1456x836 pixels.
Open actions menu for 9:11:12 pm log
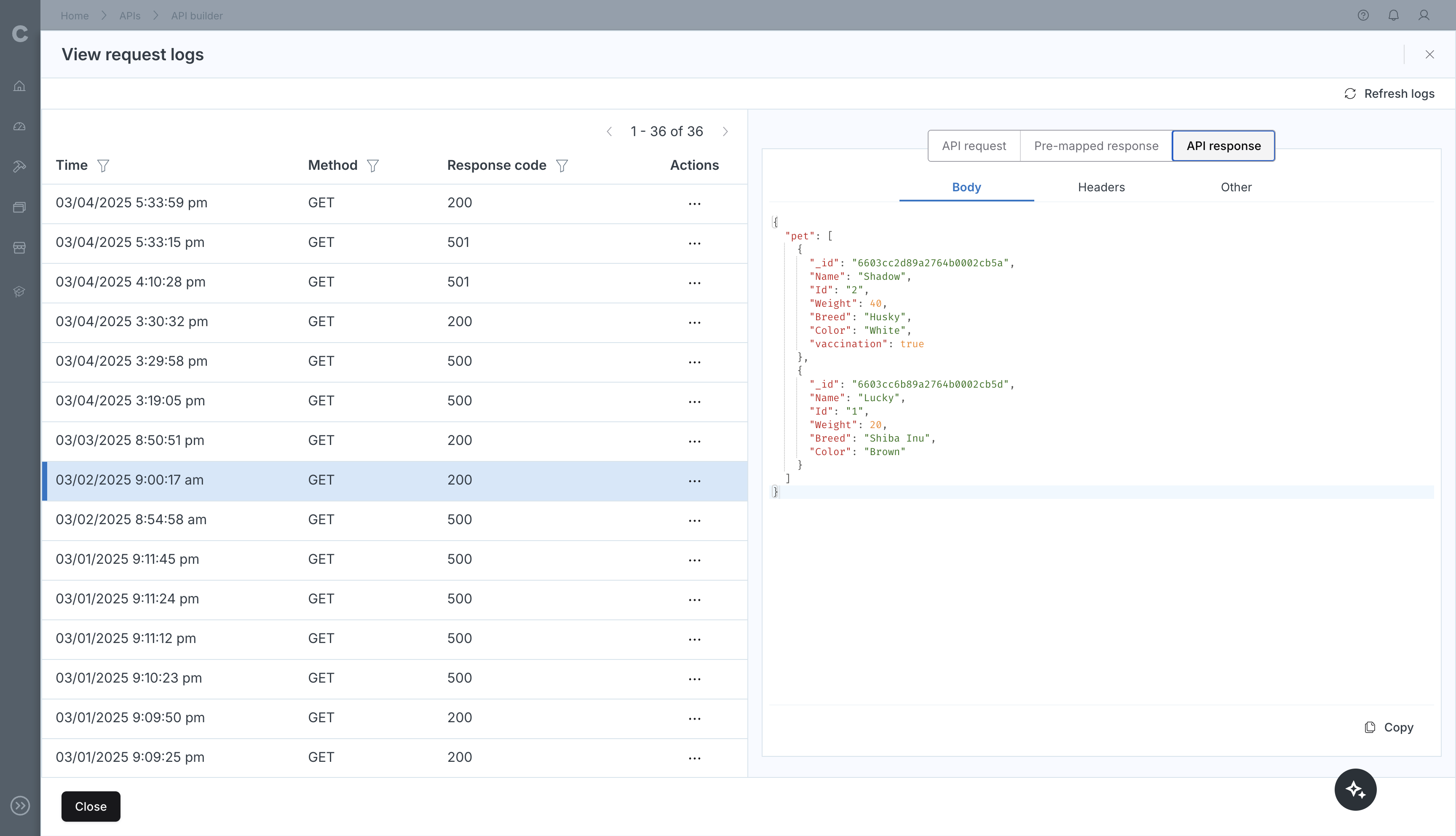[x=694, y=640]
